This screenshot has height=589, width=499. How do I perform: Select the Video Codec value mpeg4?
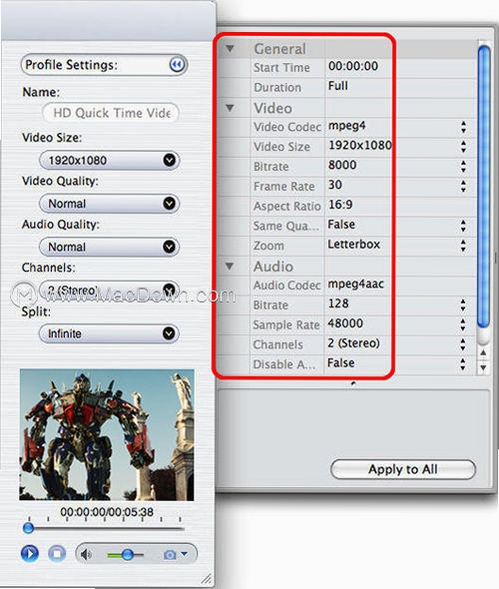[347, 125]
